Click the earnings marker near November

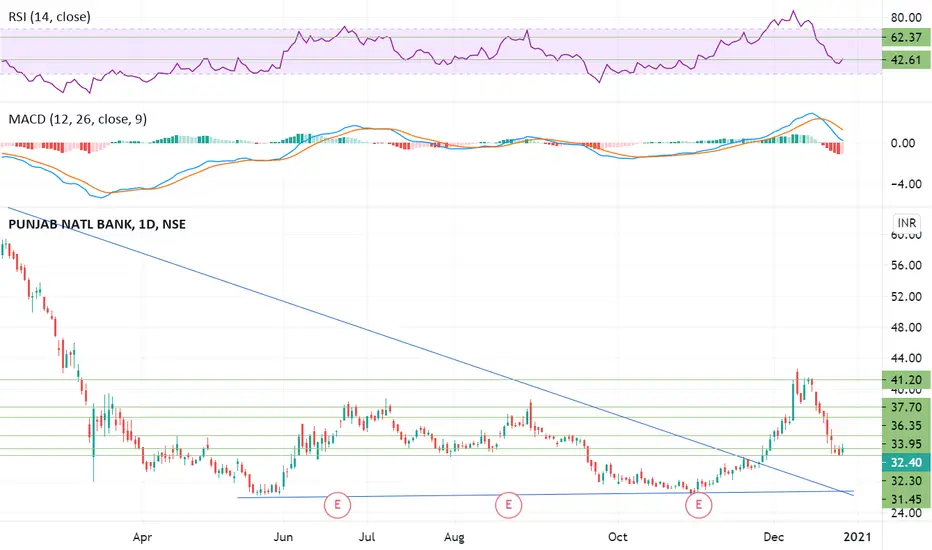coord(698,505)
